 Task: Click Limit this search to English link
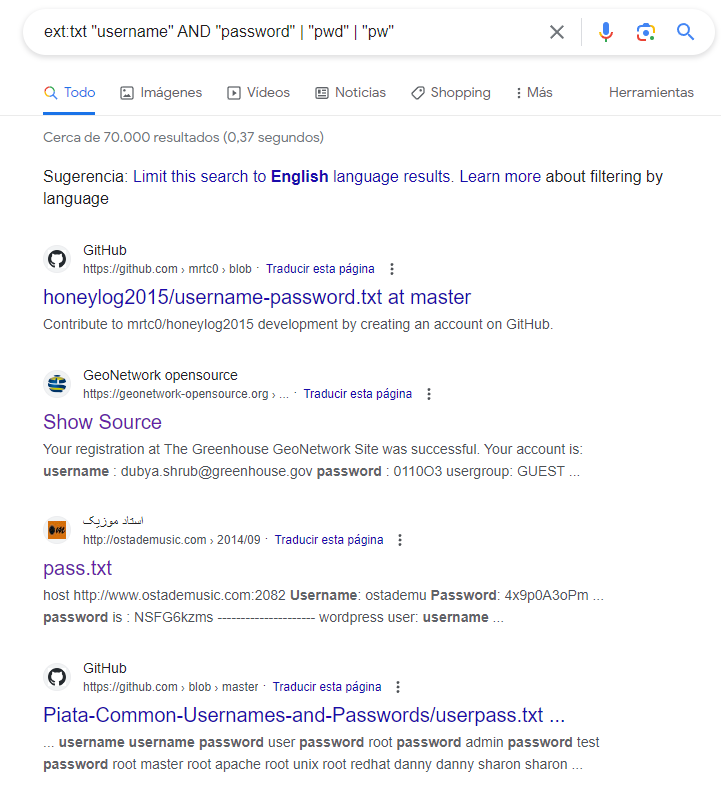point(292,176)
